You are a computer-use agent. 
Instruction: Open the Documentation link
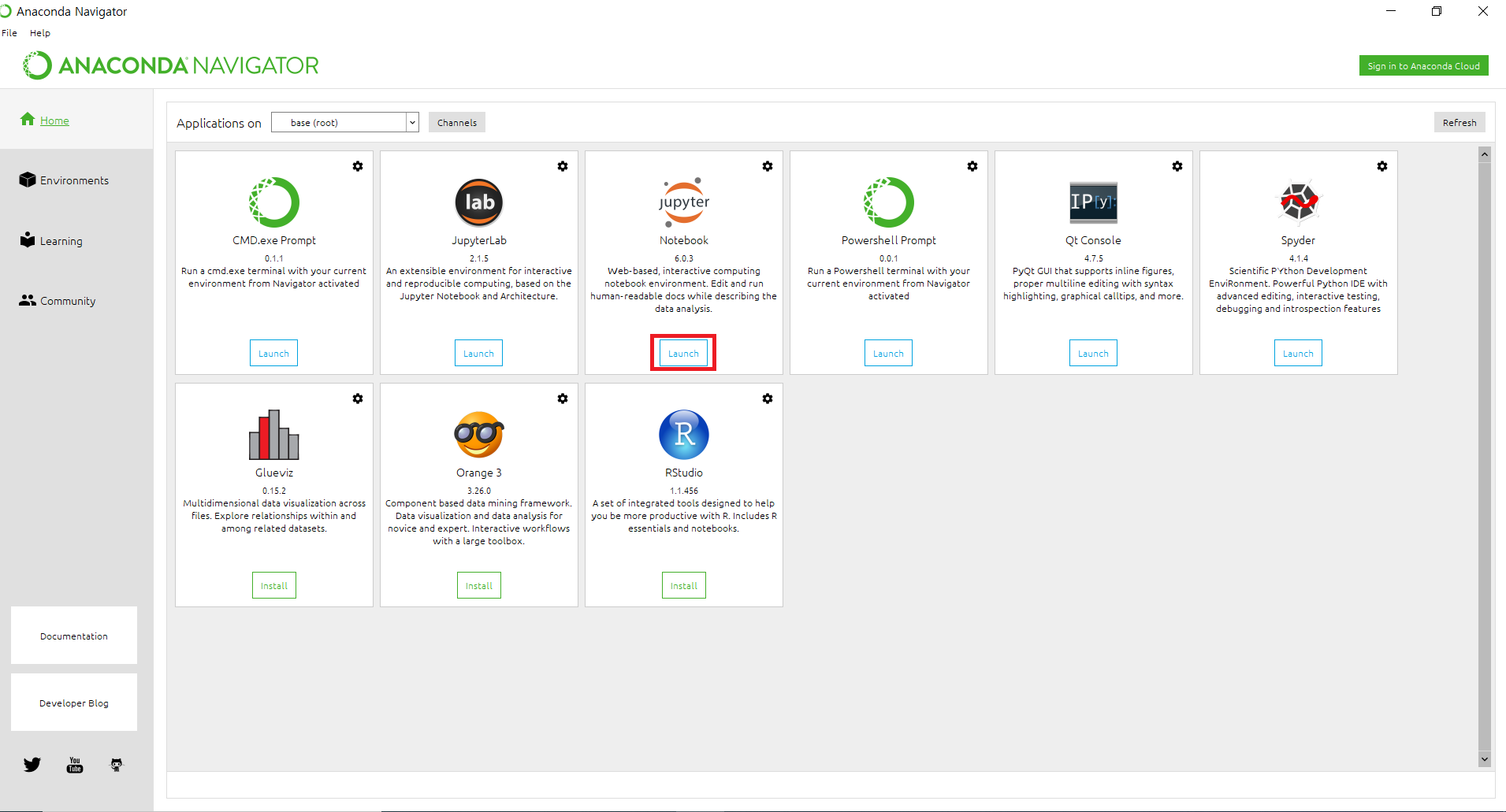click(74, 636)
